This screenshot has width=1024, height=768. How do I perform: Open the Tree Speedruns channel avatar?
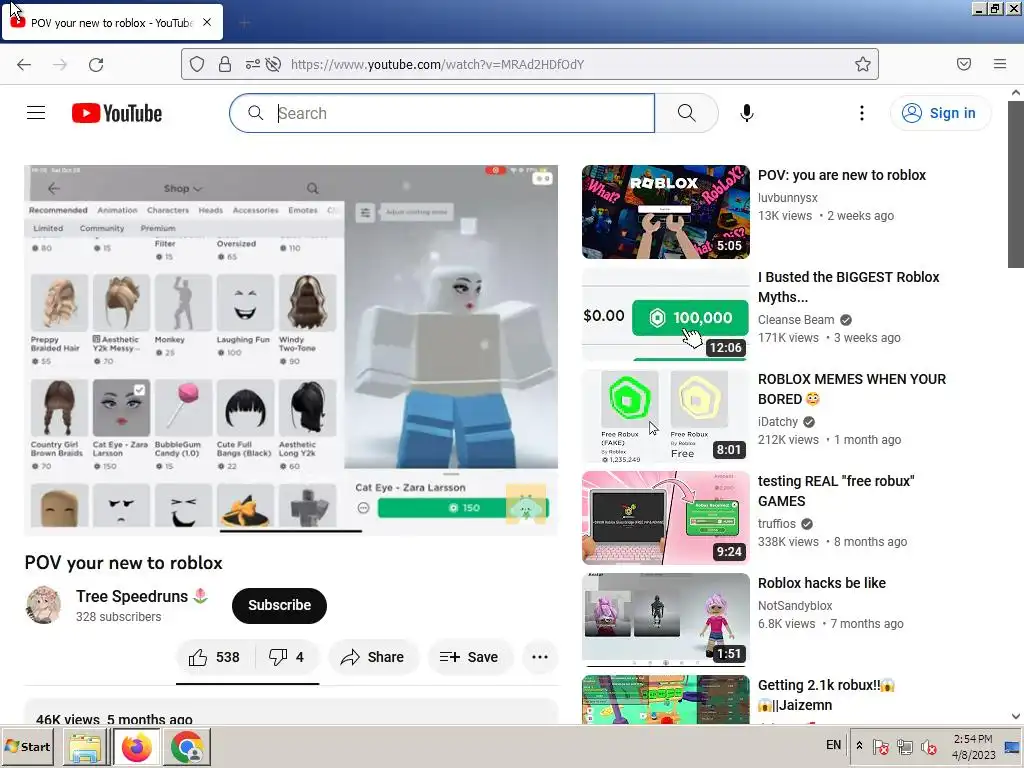(x=43, y=605)
